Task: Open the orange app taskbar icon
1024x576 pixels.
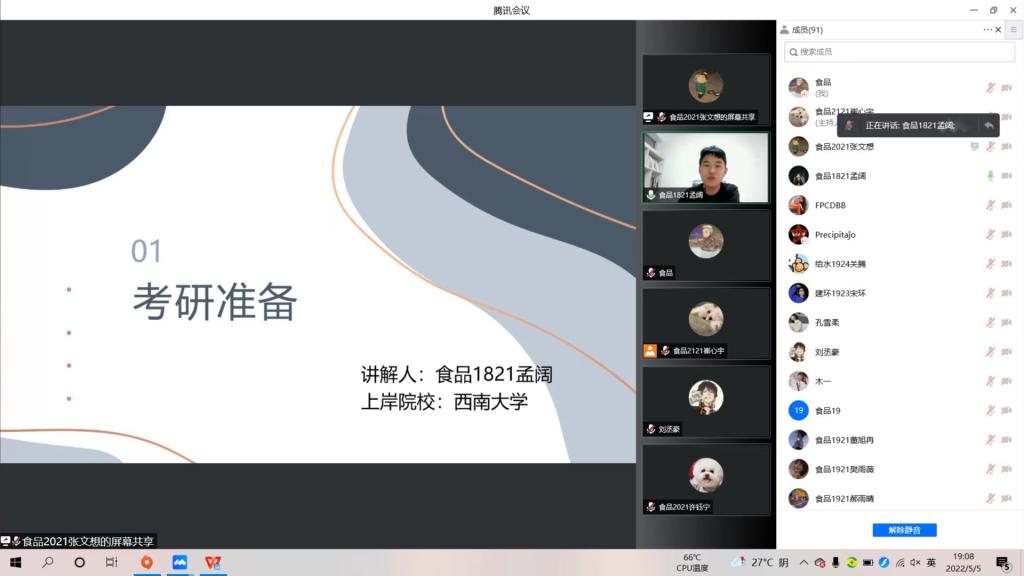Action: [147, 562]
